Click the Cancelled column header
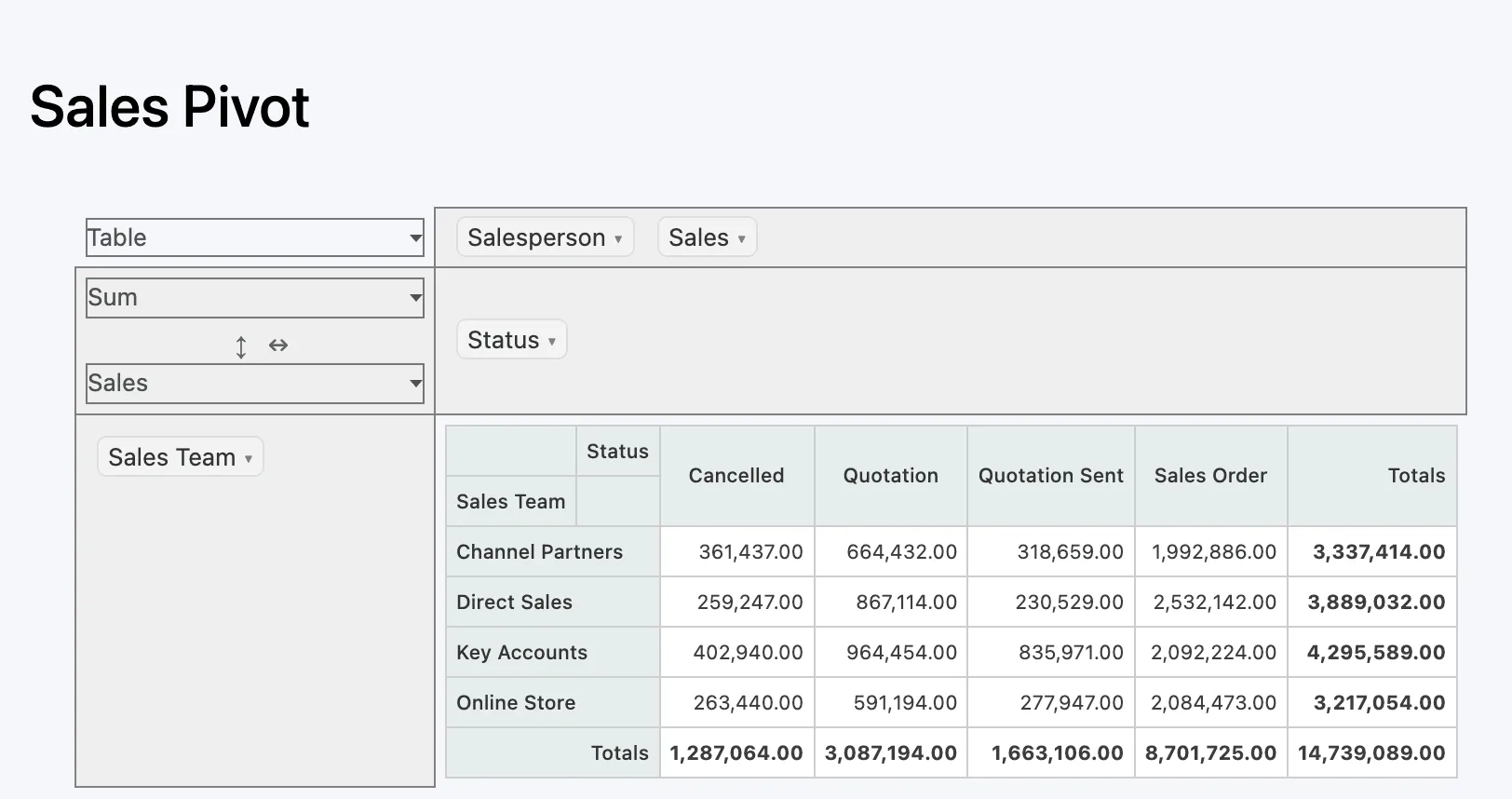This screenshot has height=799, width=1512. tap(736, 476)
